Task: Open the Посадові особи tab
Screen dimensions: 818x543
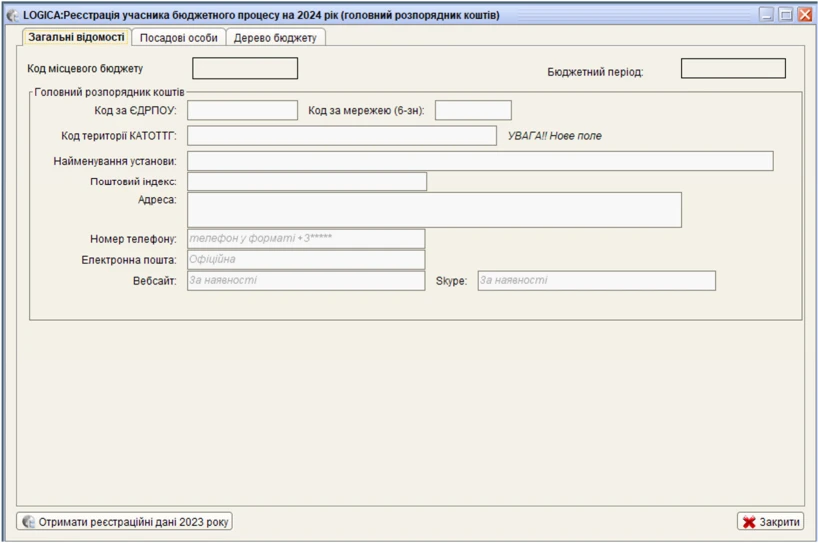Action: [179, 38]
